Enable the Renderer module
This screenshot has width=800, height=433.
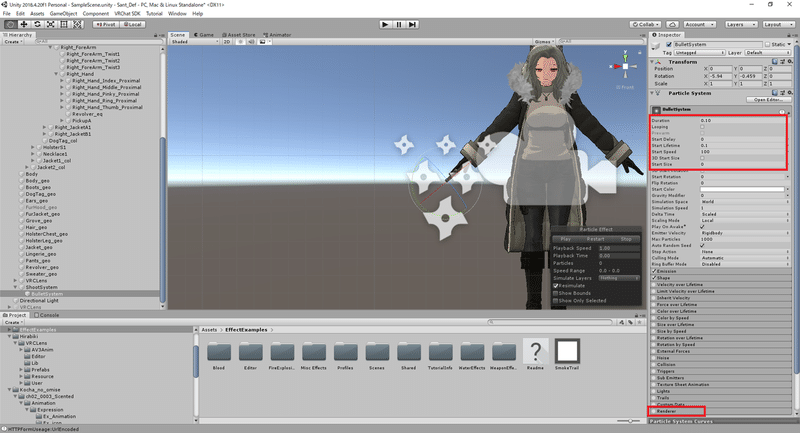click(x=654, y=411)
